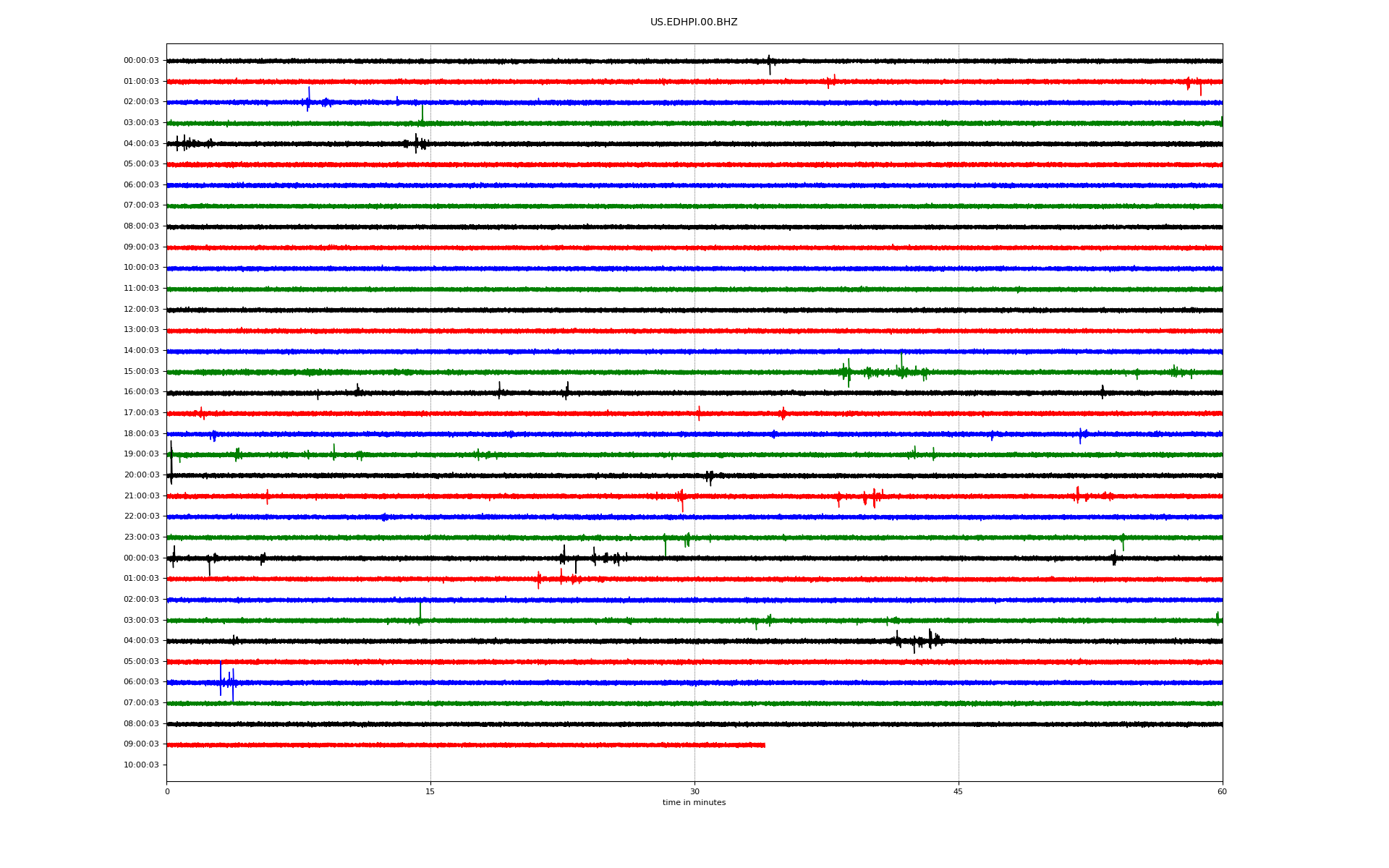Click the 18:00:03 time label

coord(141,434)
